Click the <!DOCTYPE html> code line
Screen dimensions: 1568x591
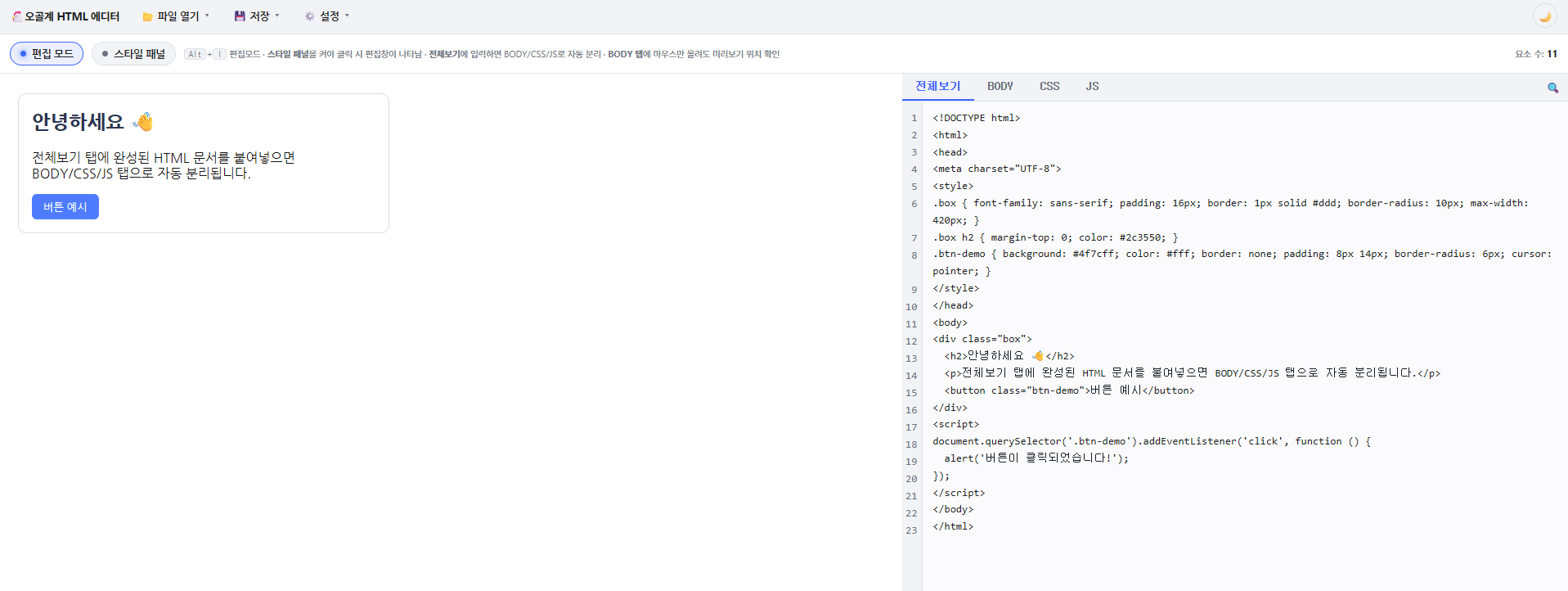(976, 118)
